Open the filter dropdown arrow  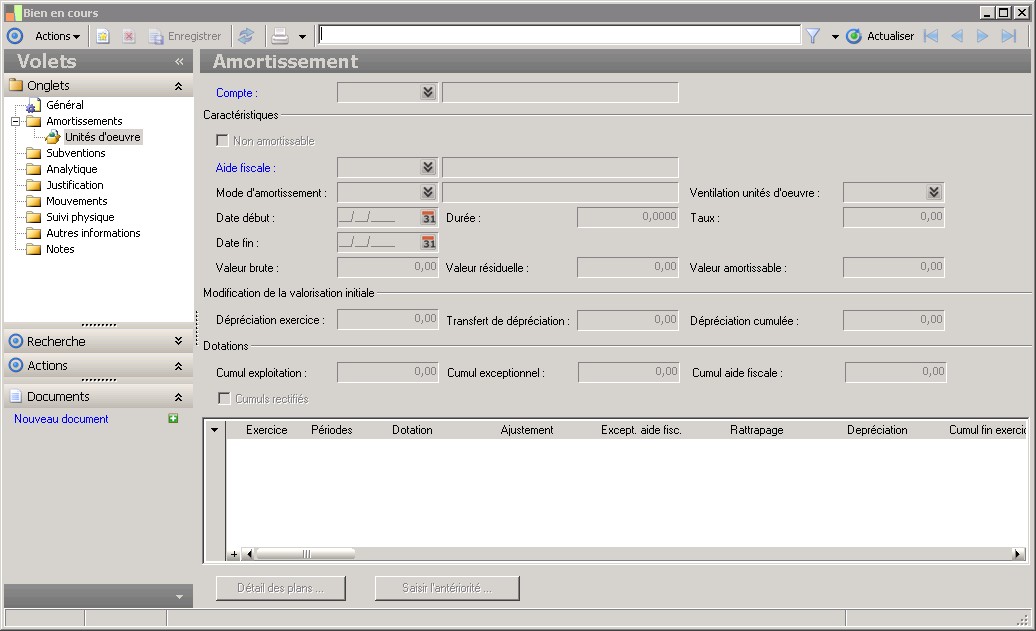tap(835, 37)
